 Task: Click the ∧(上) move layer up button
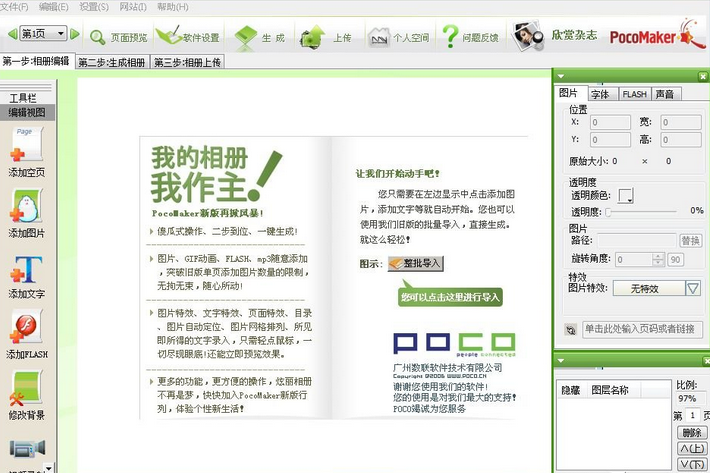pyautogui.click(x=692, y=449)
